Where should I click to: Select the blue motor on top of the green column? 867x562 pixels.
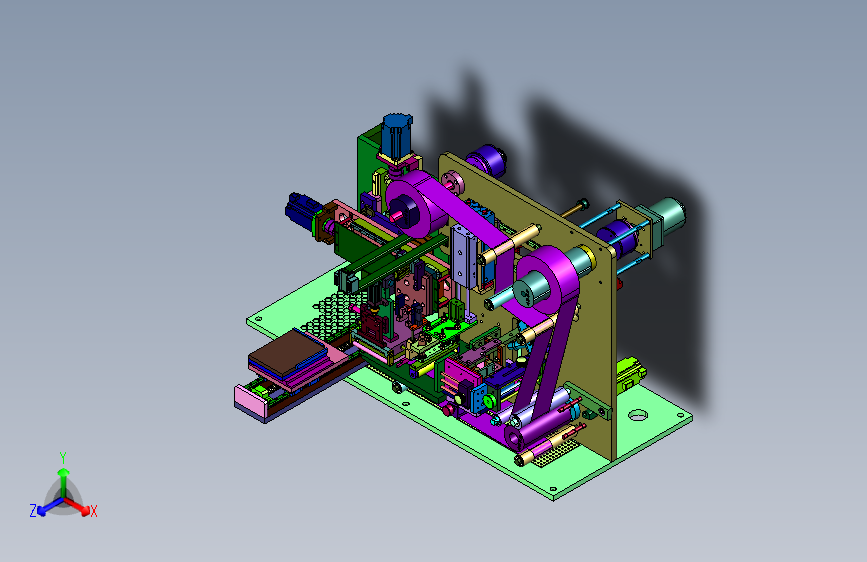pos(397,136)
